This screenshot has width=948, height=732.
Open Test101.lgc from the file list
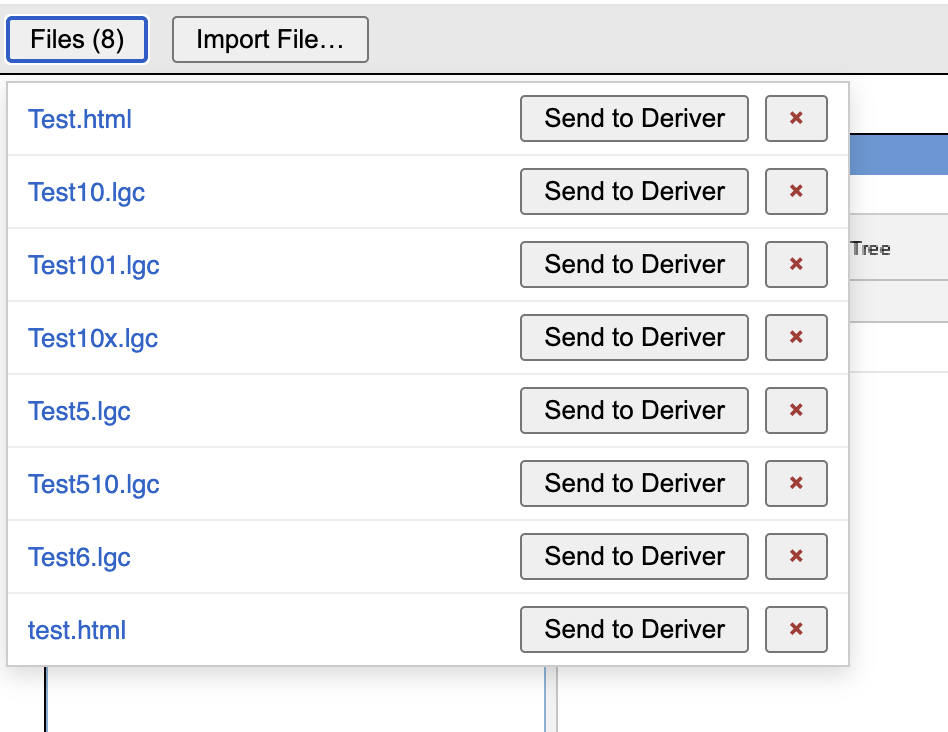coord(94,265)
